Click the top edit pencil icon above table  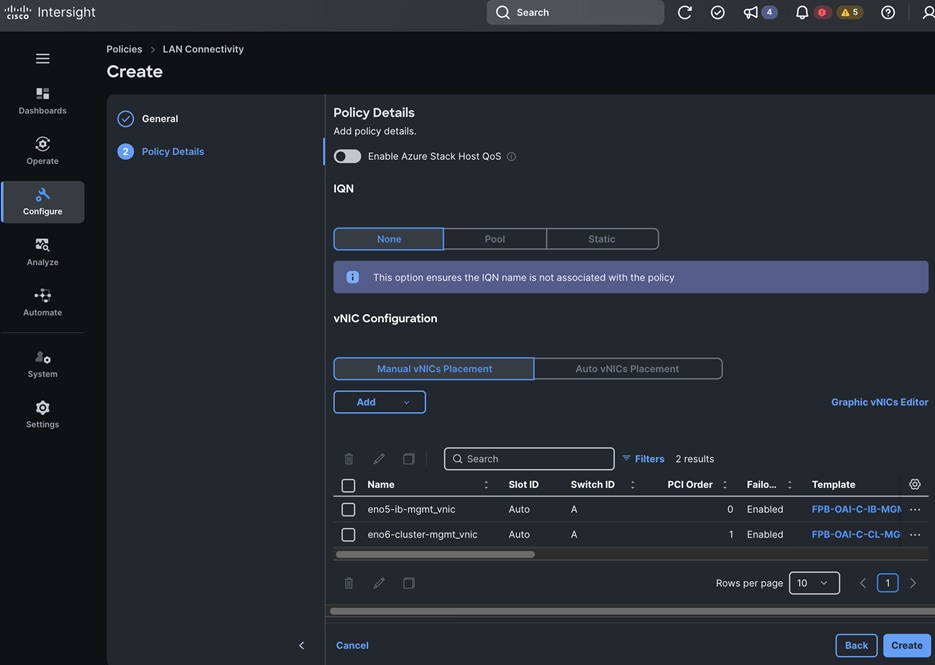point(379,459)
